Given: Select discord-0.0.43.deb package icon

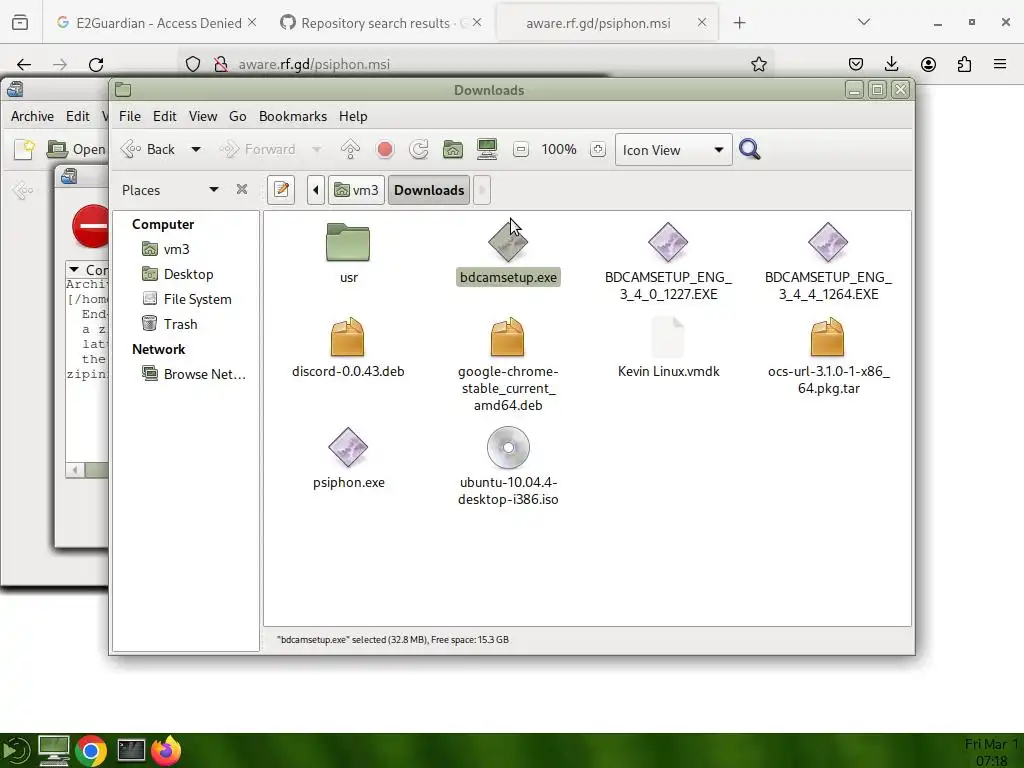Looking at the screenshot, I should [x=347, y=337].
